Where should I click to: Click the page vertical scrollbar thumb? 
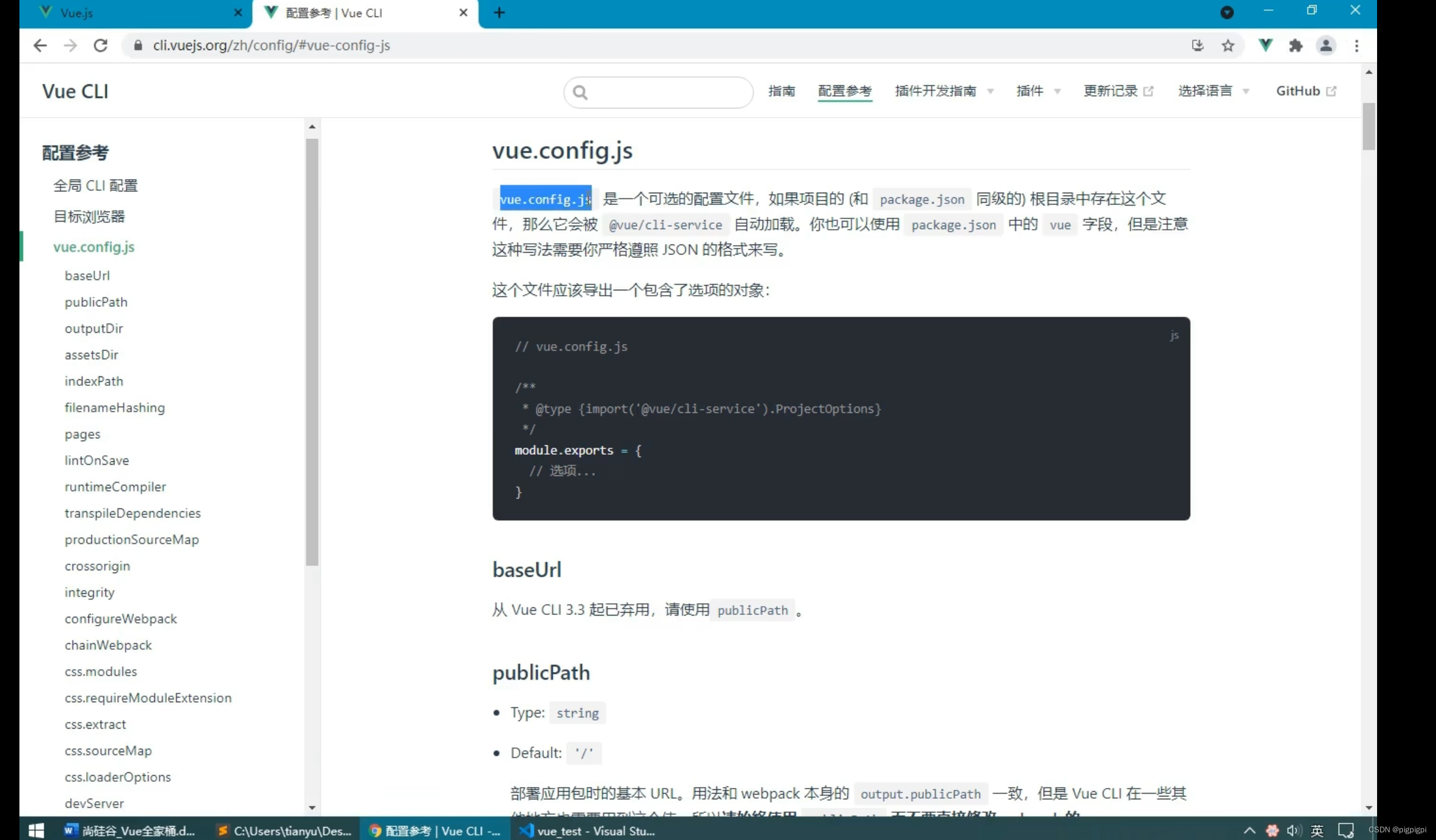click(1369, 127)
